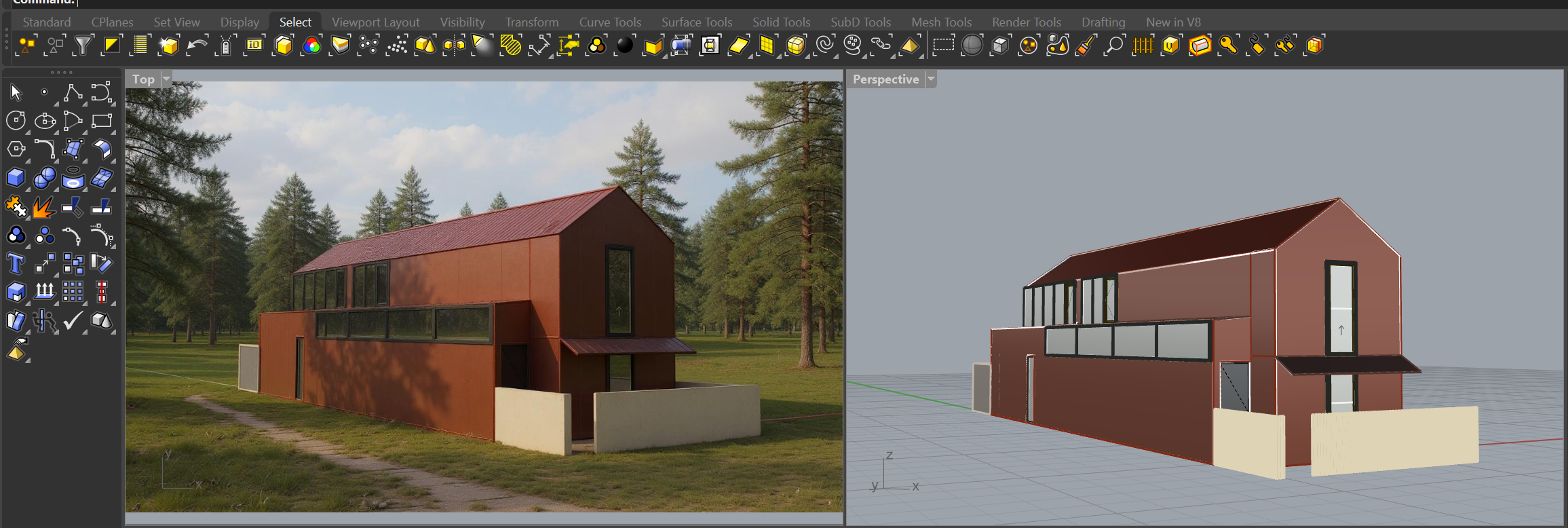Click the dashed rectangle window selection icon

click(x=943, y=45)
